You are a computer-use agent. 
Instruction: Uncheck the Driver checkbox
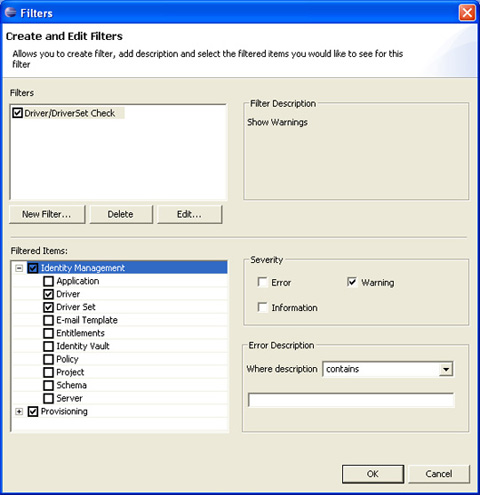pos(48,294)
